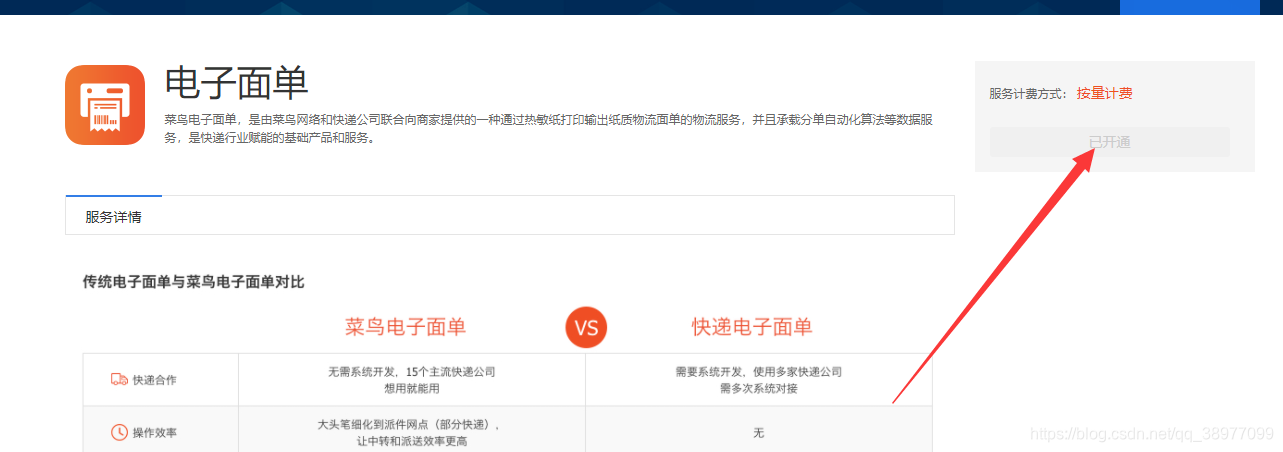Click the orange VS circle badge
Viewport: 1283px width, 452px height.
[x=586, y=328]
